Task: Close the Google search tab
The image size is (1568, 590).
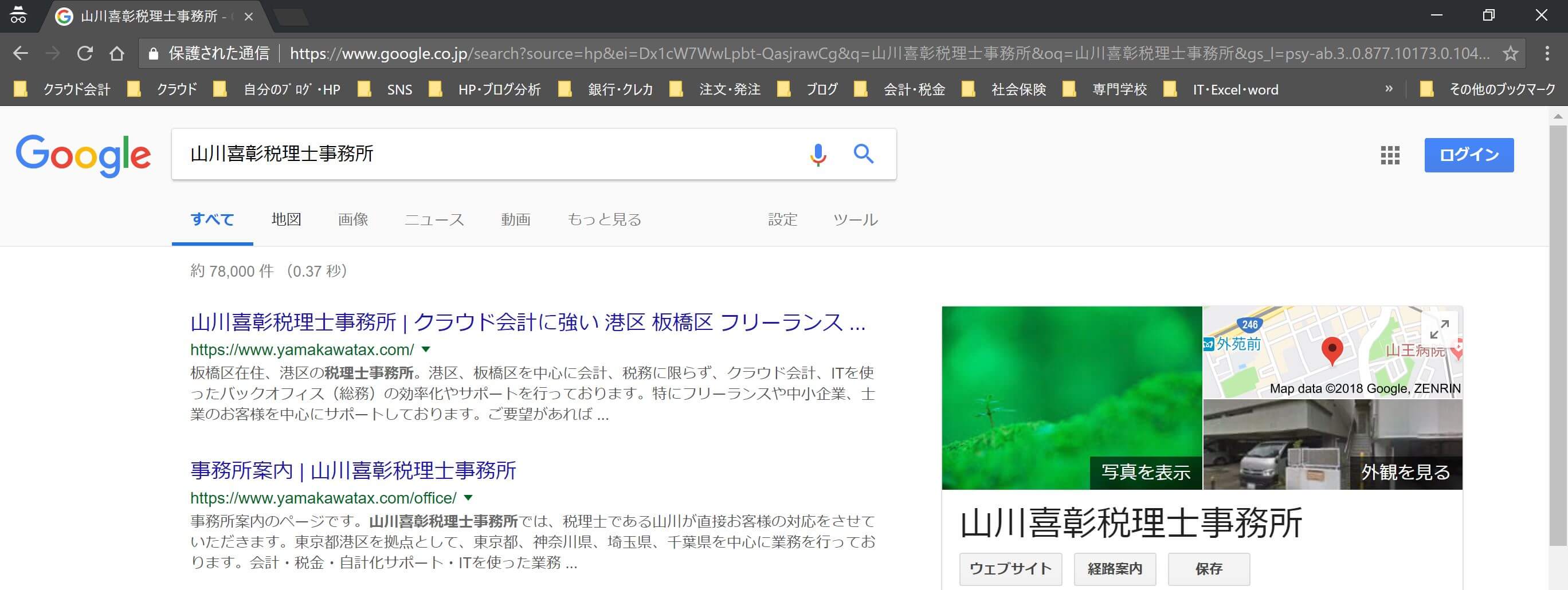Action: pyautogui.click(x=248, y=17)
